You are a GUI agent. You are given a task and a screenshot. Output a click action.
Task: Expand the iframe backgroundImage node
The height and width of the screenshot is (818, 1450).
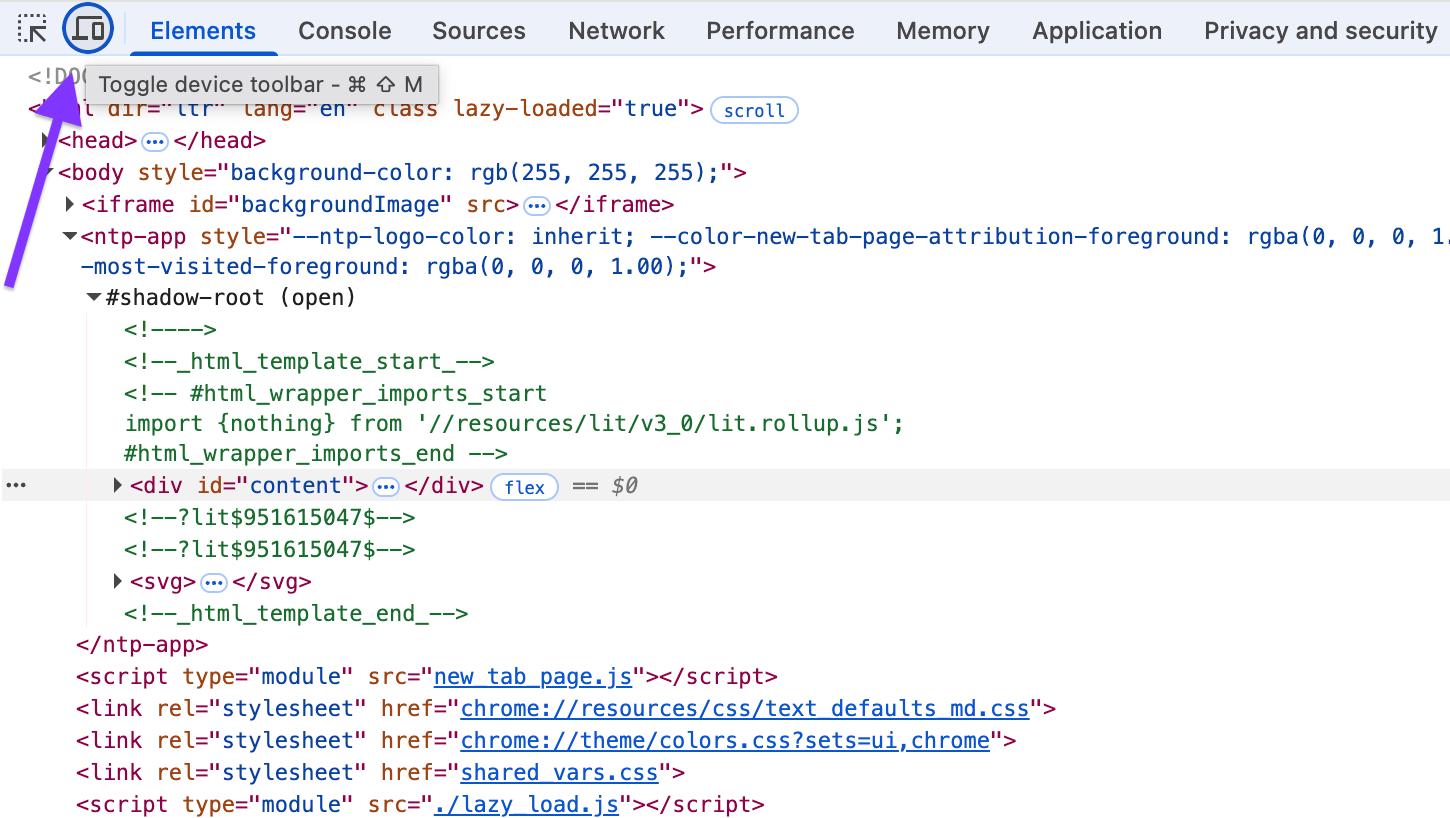pyautogui.click(x=70, y=205)
